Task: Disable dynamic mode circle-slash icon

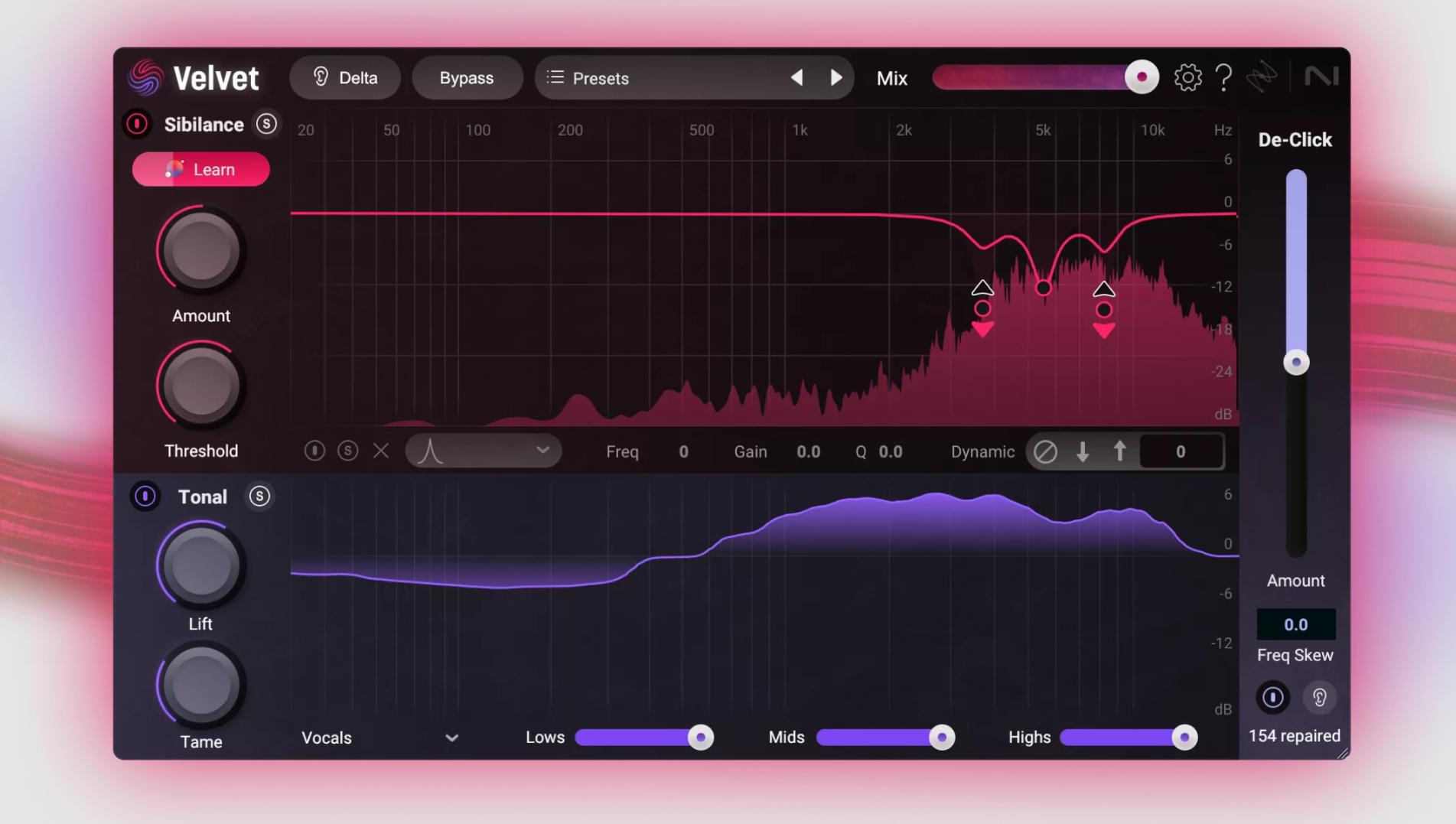Action: point(1045,451)
